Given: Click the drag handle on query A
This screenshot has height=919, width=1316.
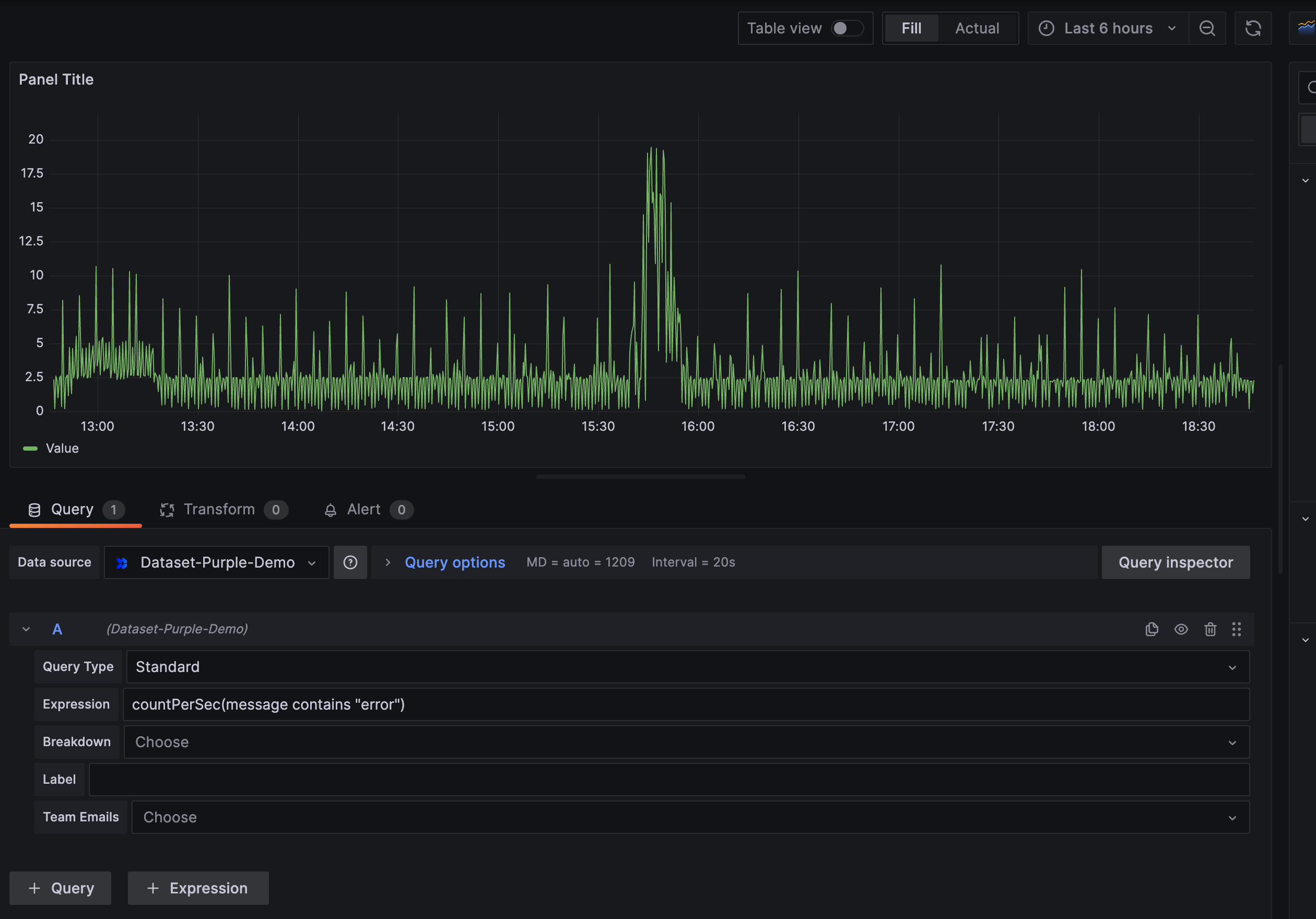Looking at the screenshot, I should [x=1236, y=629].
